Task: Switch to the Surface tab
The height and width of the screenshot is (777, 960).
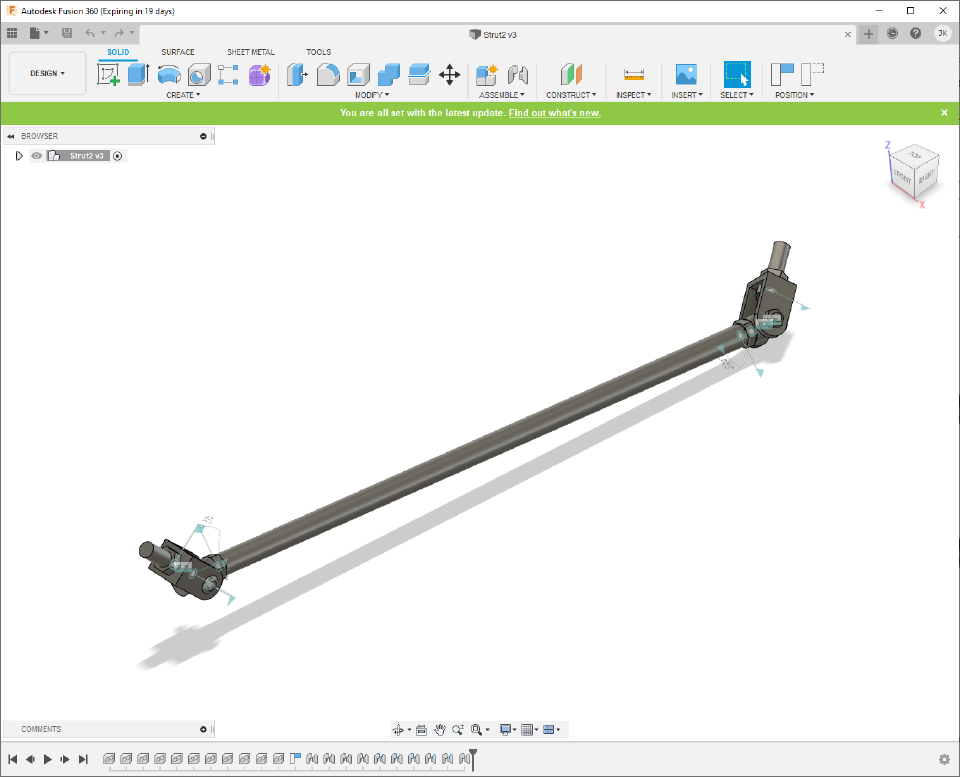Action: pyautogui.click(x=178, y=52)
